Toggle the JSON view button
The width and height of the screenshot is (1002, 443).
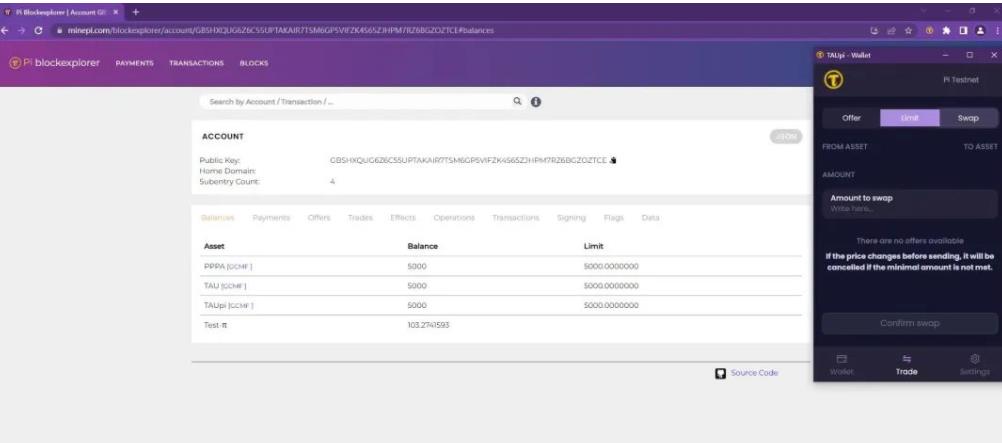(x=786, y=136)
